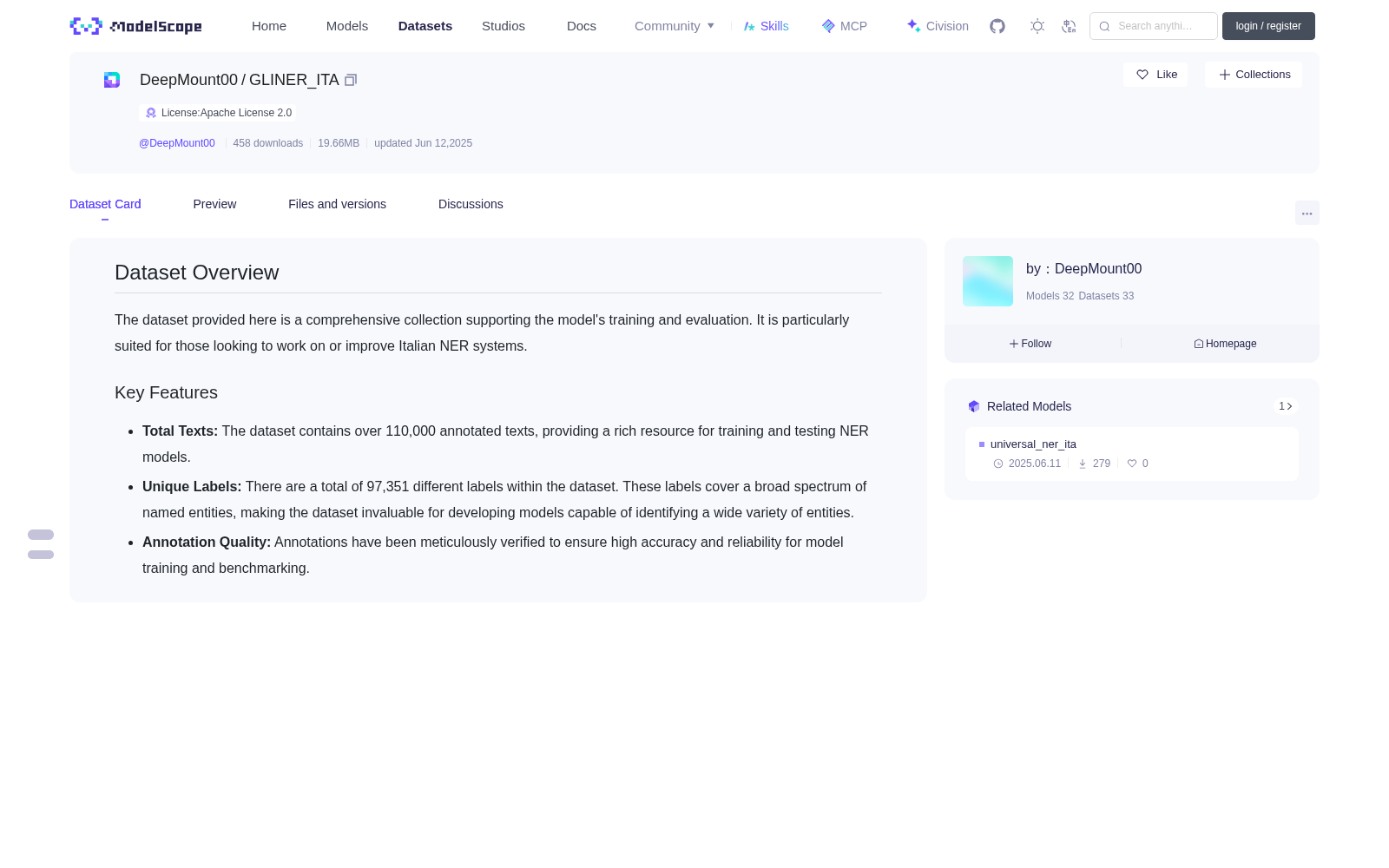This screenshot has width=1389, height=868.
Task: Switch language with the translate icon
Action: pos(1070,26)
